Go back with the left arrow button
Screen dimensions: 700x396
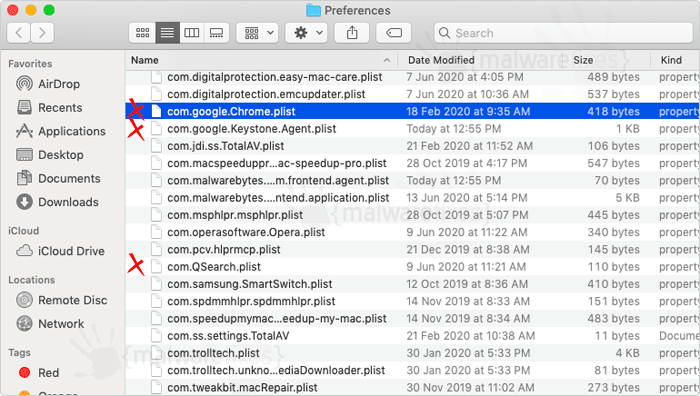click(x=19, y=33)
